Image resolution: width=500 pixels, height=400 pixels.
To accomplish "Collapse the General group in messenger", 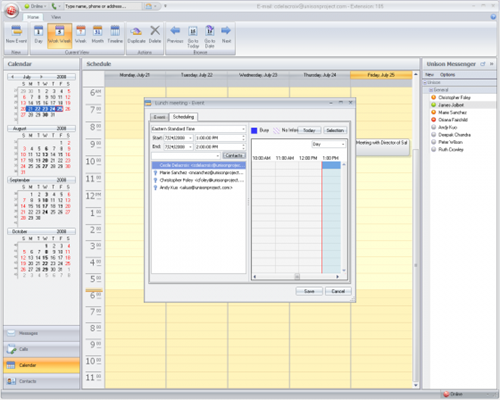I will pyautogui.click(x=431, y=90).
